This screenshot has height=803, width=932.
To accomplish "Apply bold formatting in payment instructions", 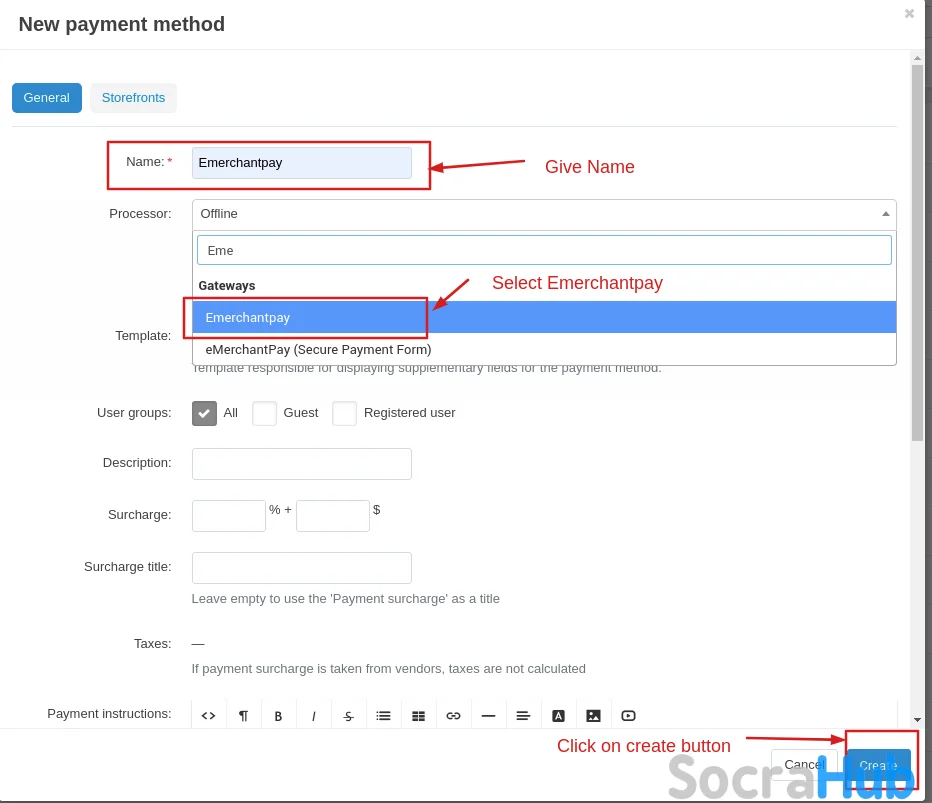I will pyautogui.click(x=278, y=715).
